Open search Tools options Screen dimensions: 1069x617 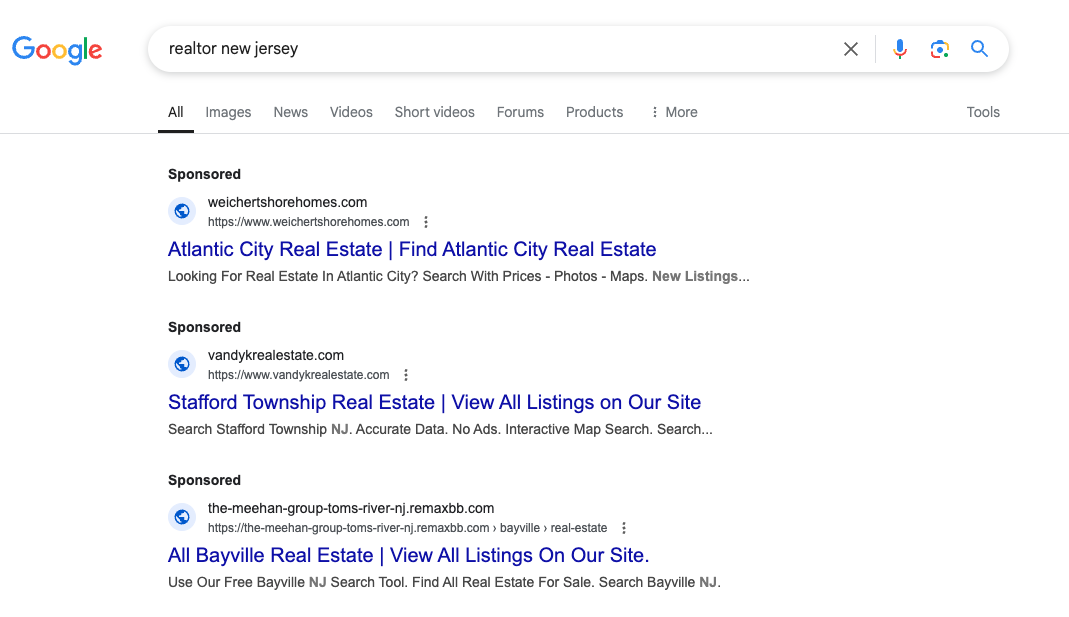click(983, 112)
